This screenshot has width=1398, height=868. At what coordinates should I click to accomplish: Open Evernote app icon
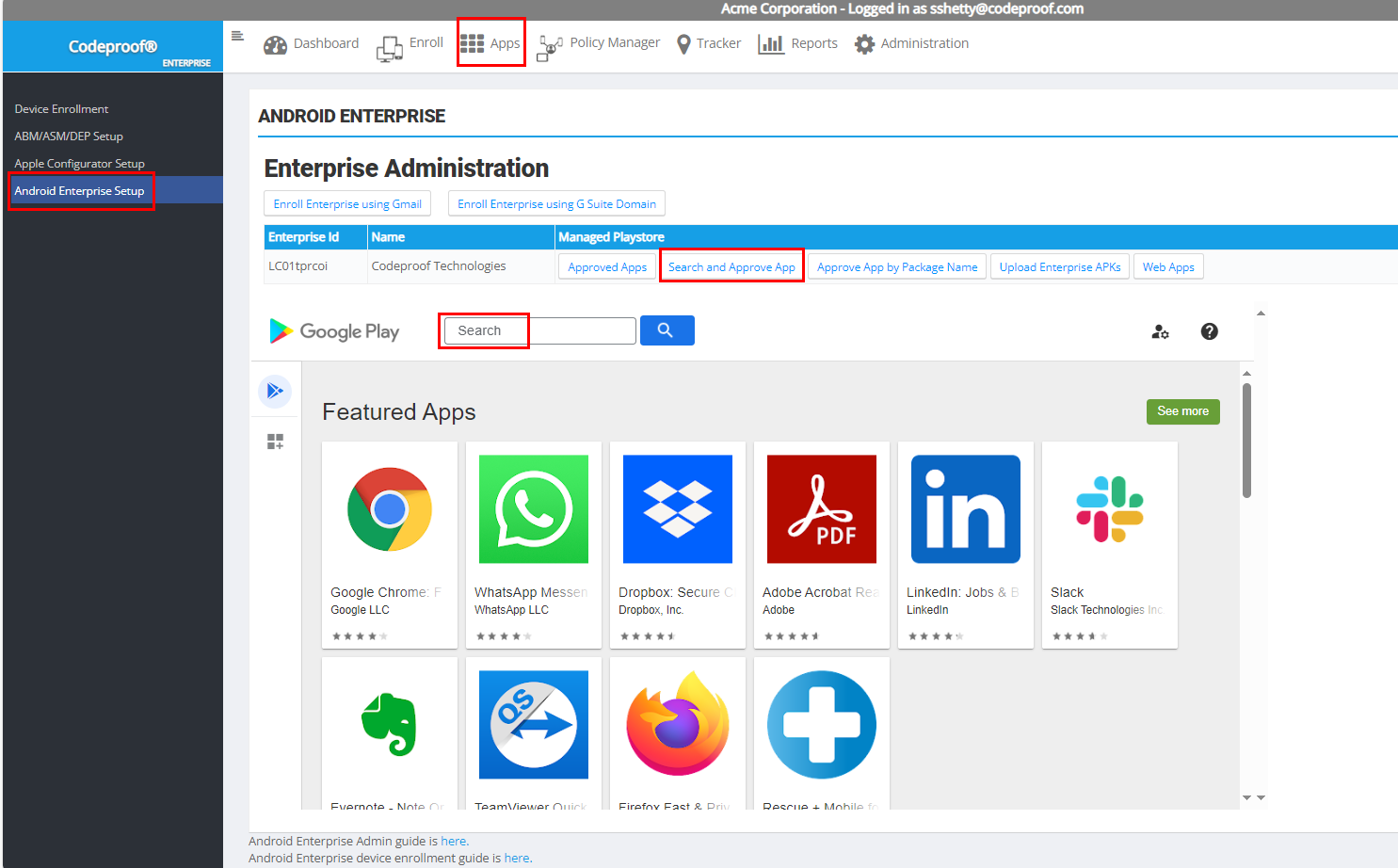point(390,725)
